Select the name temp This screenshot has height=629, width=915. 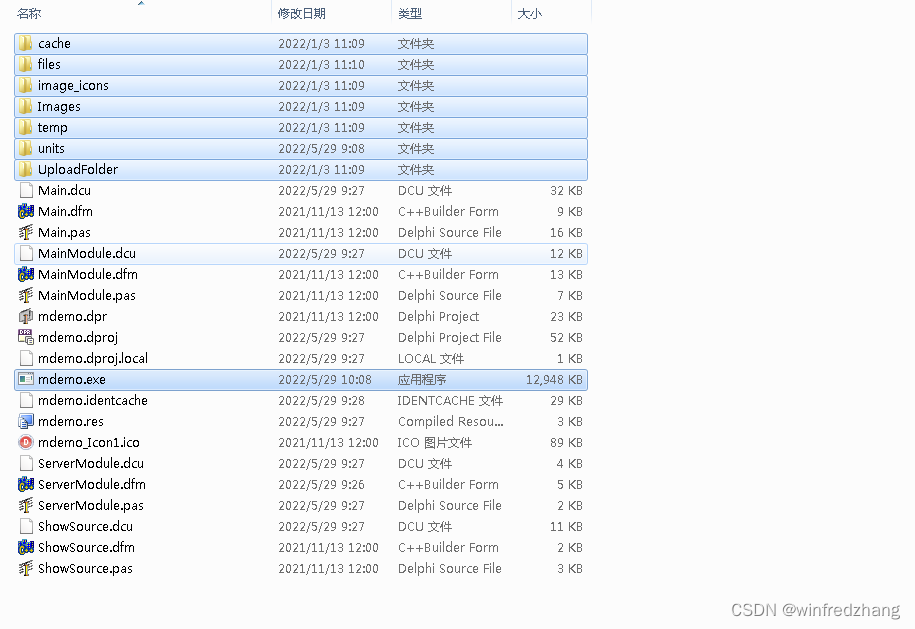click(x=53, y=128)
